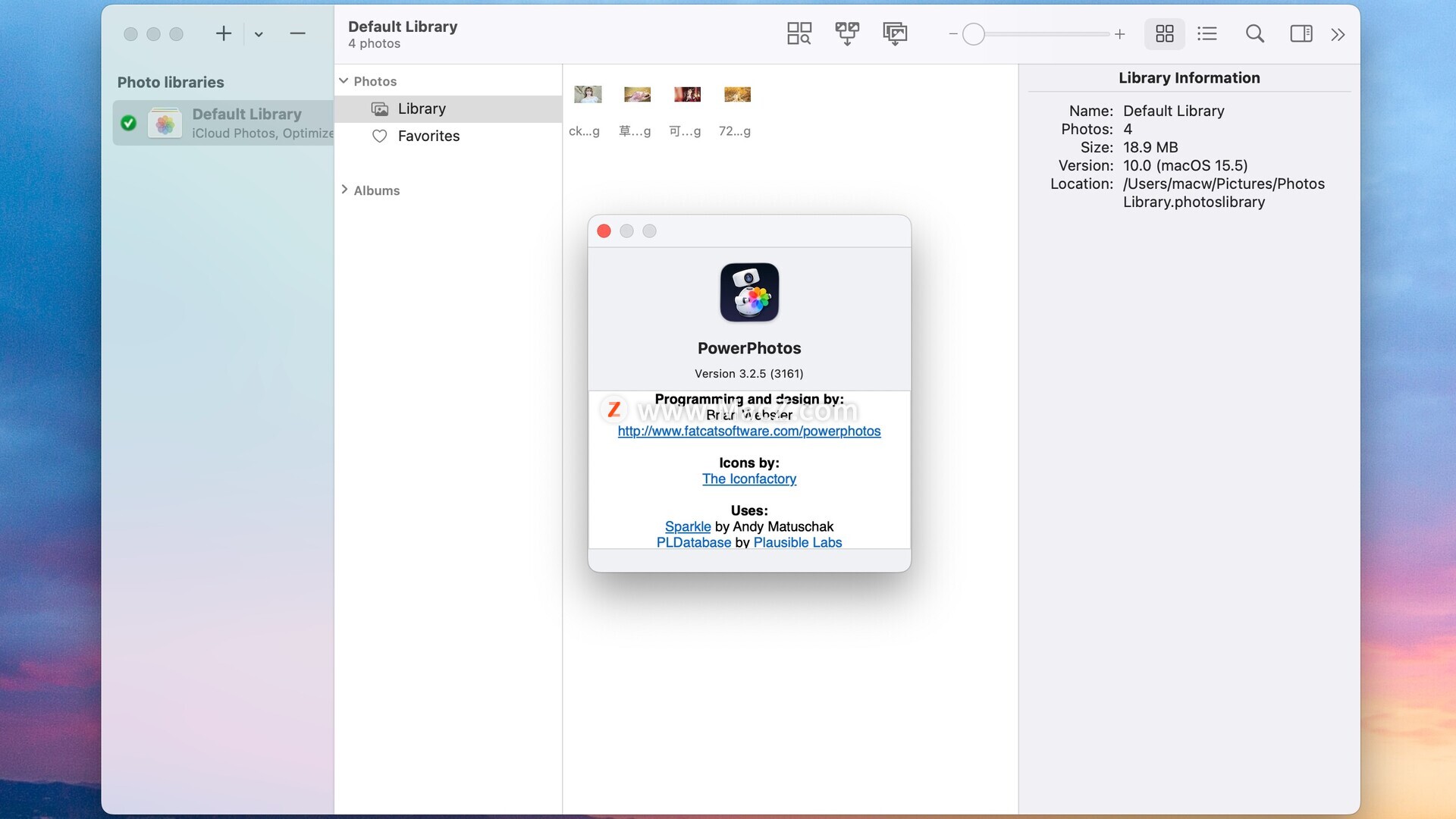Click the find duplicates toolbar icon

[x=799, y=33]
